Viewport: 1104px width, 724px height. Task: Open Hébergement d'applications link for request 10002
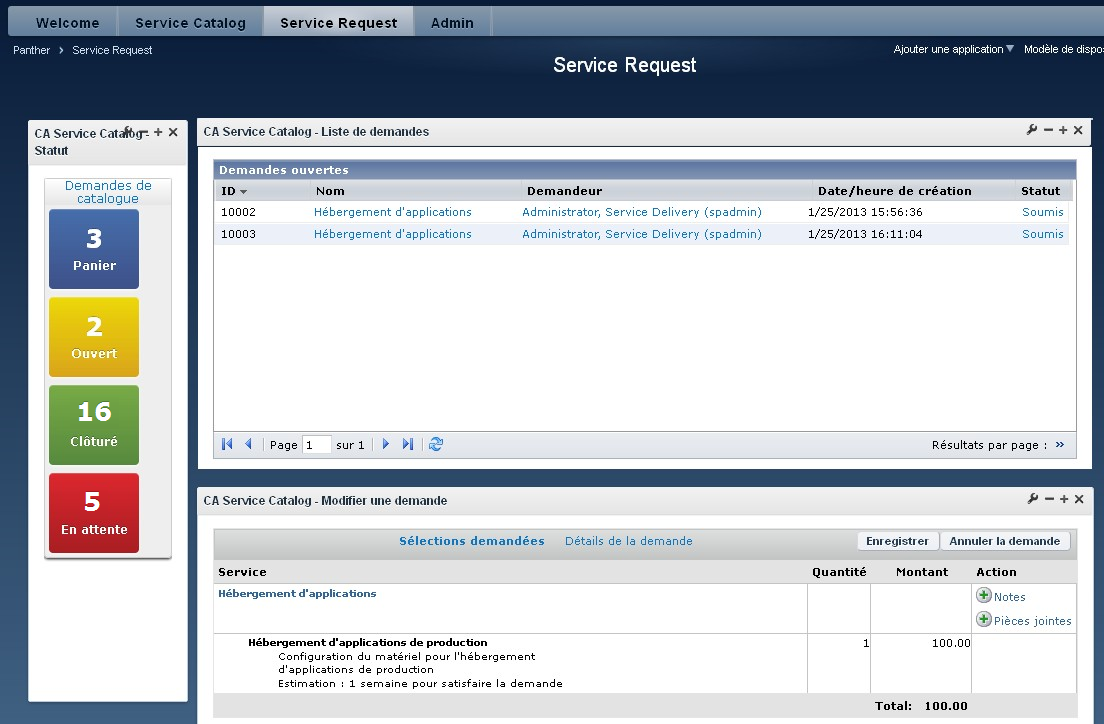pyautogui.click(x=392, y=212)
